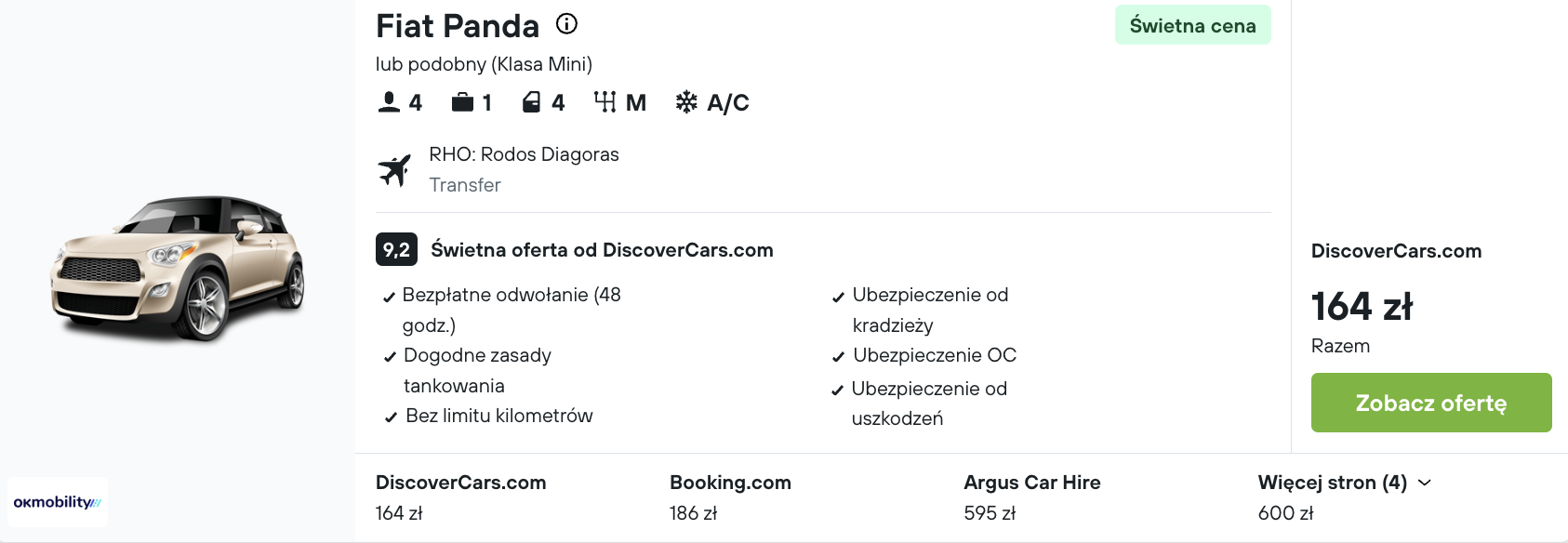The height and width of the screenshot is (543, 1568).
Task: Click the Zobacz ofertę button
Action: (1431, 403)
